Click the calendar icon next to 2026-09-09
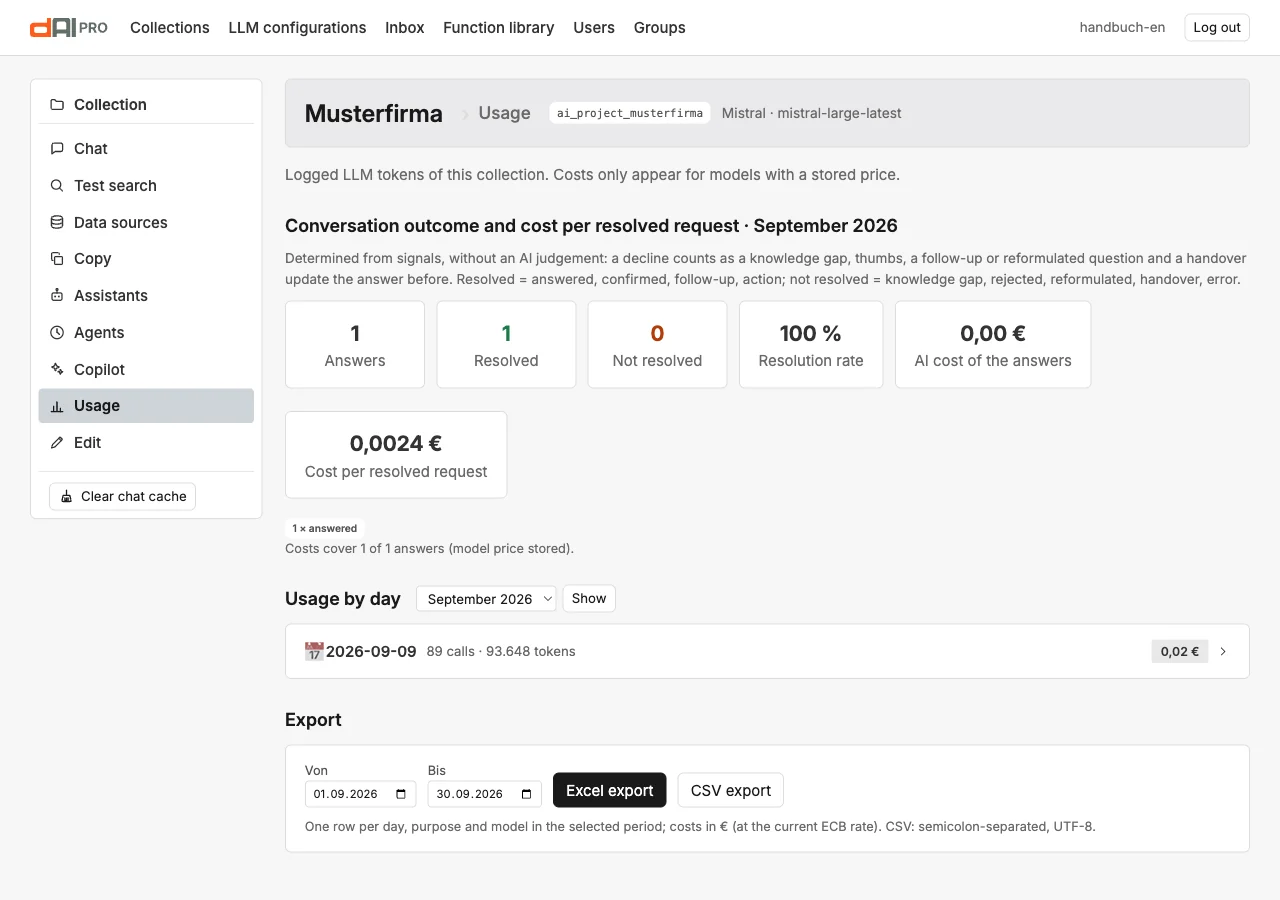 click(314, 651)
